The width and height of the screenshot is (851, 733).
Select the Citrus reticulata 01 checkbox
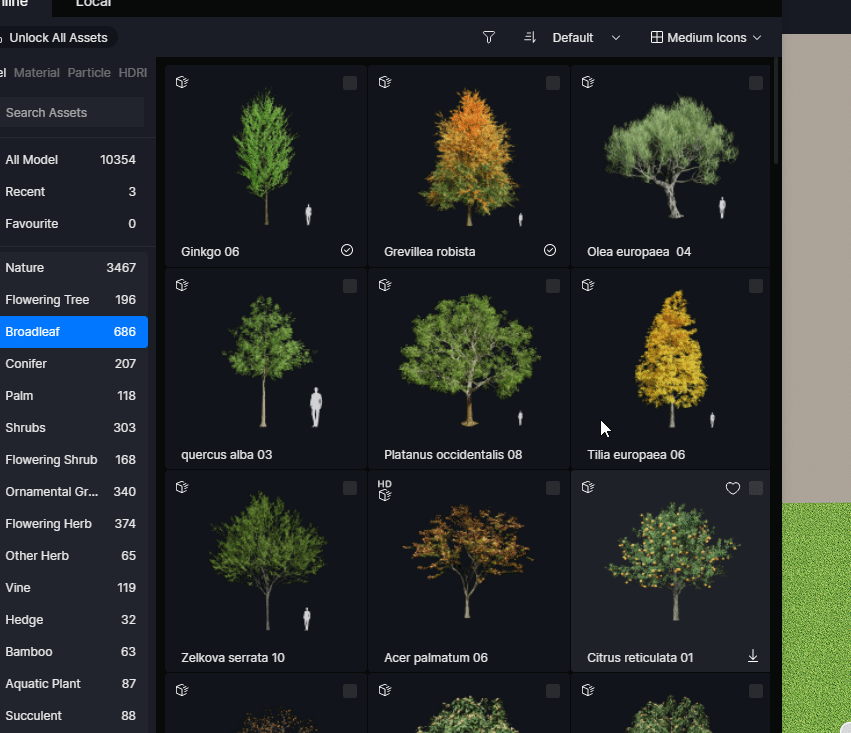pos(756,488)
